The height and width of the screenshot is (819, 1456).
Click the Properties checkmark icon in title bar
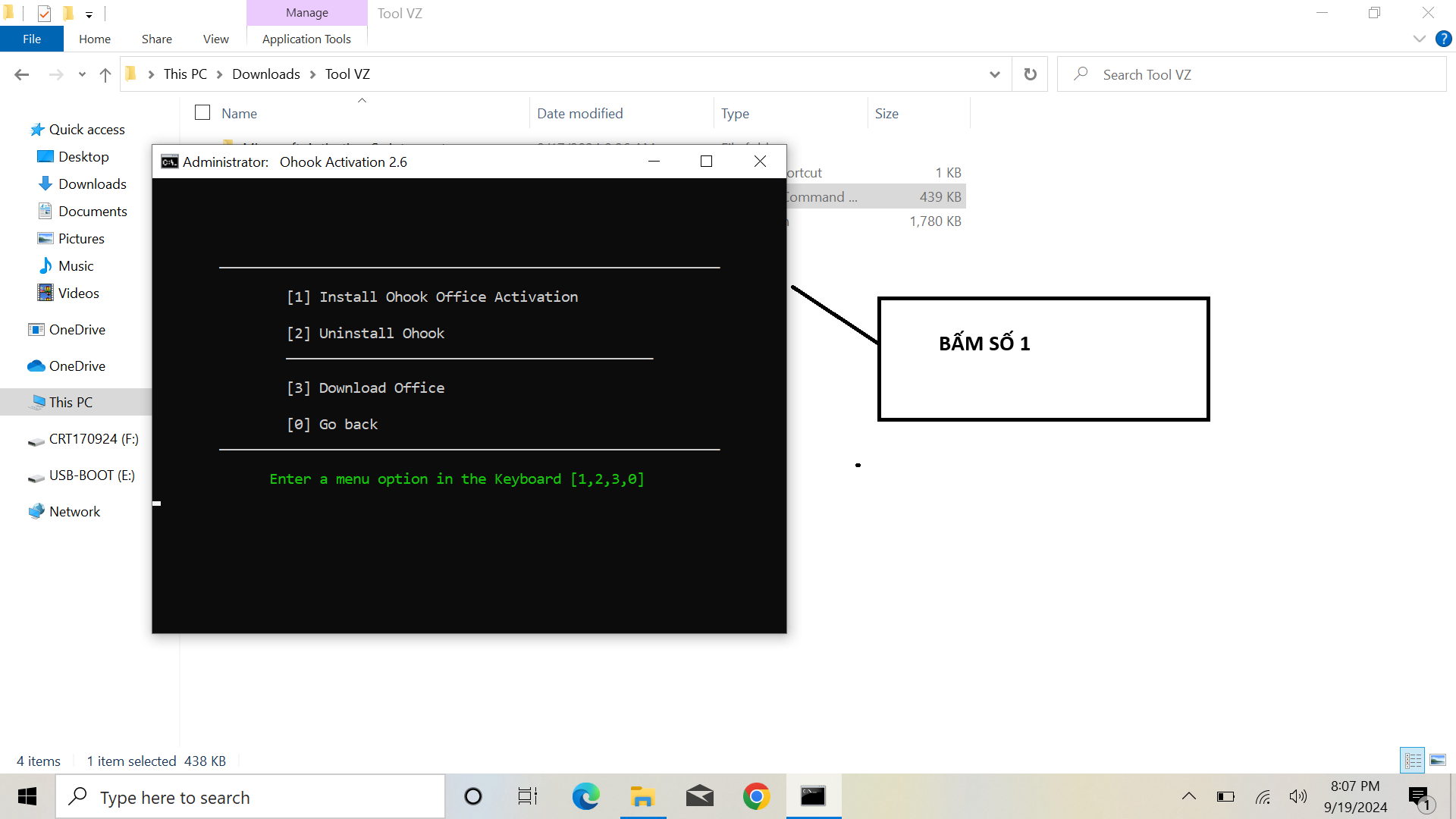(45, 13)
